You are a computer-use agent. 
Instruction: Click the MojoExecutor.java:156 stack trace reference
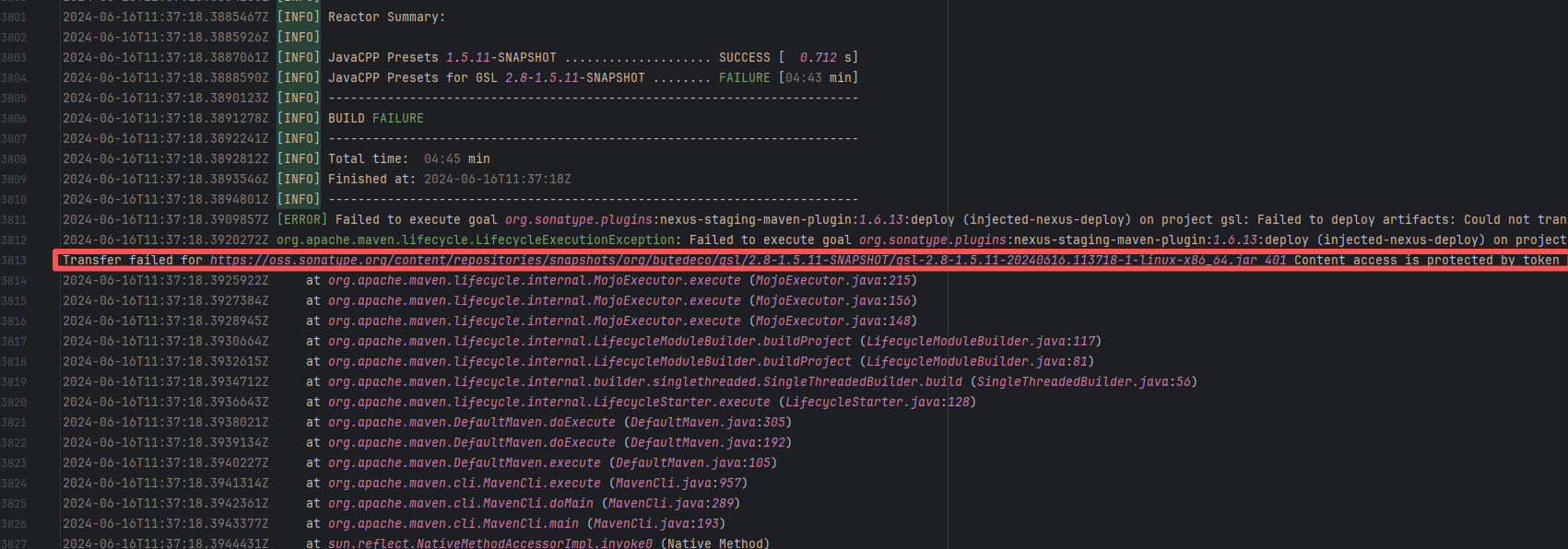pyautogui.click(x=835, y=301)
